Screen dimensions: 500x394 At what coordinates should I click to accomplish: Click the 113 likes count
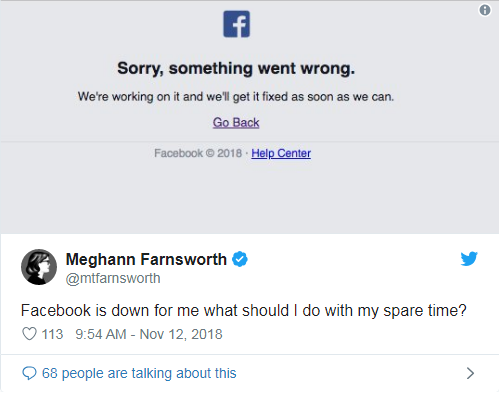(52, 334)
